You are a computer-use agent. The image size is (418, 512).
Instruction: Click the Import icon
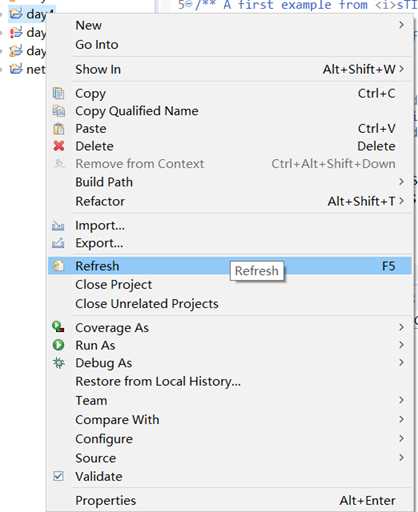tap(58, 226)
